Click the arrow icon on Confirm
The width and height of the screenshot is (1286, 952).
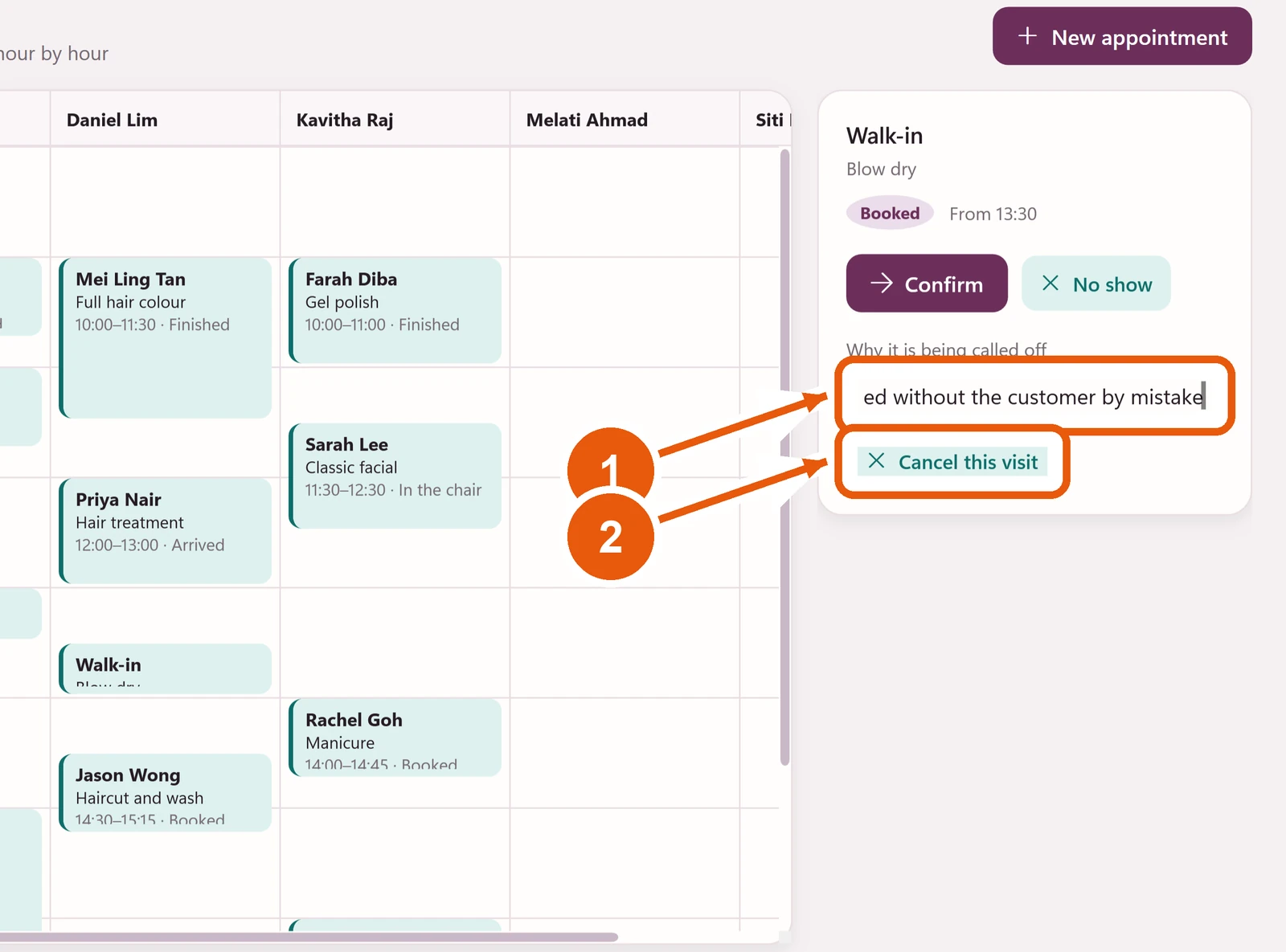tap(882, 283)
